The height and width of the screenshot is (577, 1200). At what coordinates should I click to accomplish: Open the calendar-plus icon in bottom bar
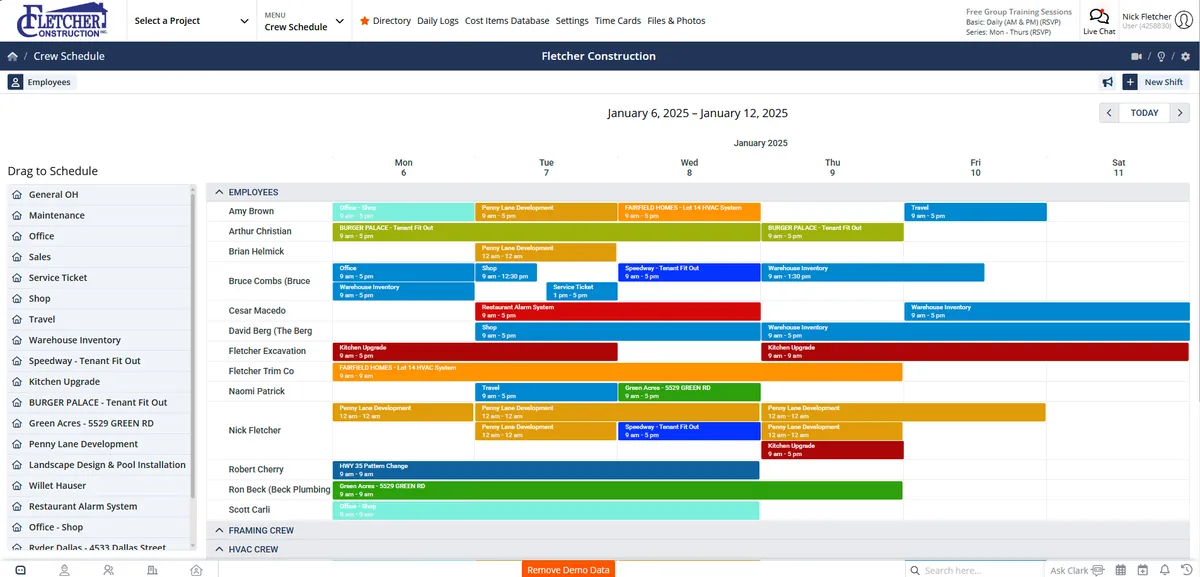[1142, 570]
